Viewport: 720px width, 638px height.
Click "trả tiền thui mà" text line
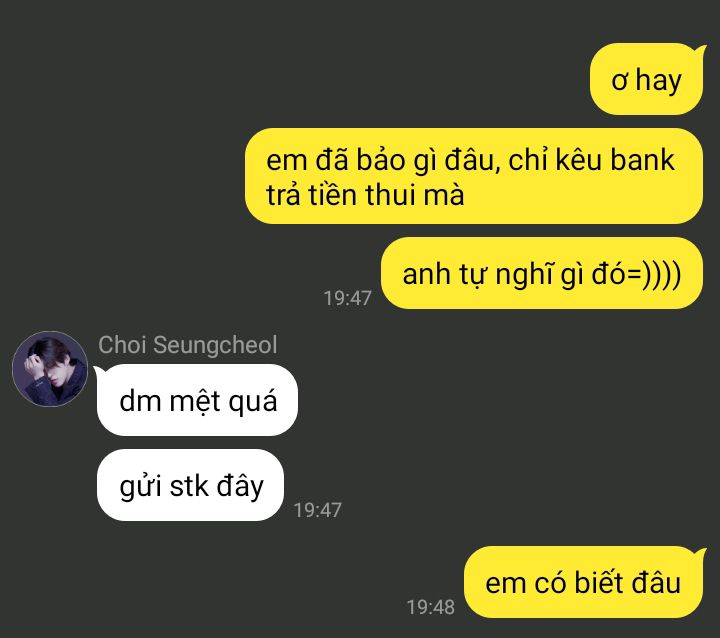pyautogui.click(x=365, y=194)
